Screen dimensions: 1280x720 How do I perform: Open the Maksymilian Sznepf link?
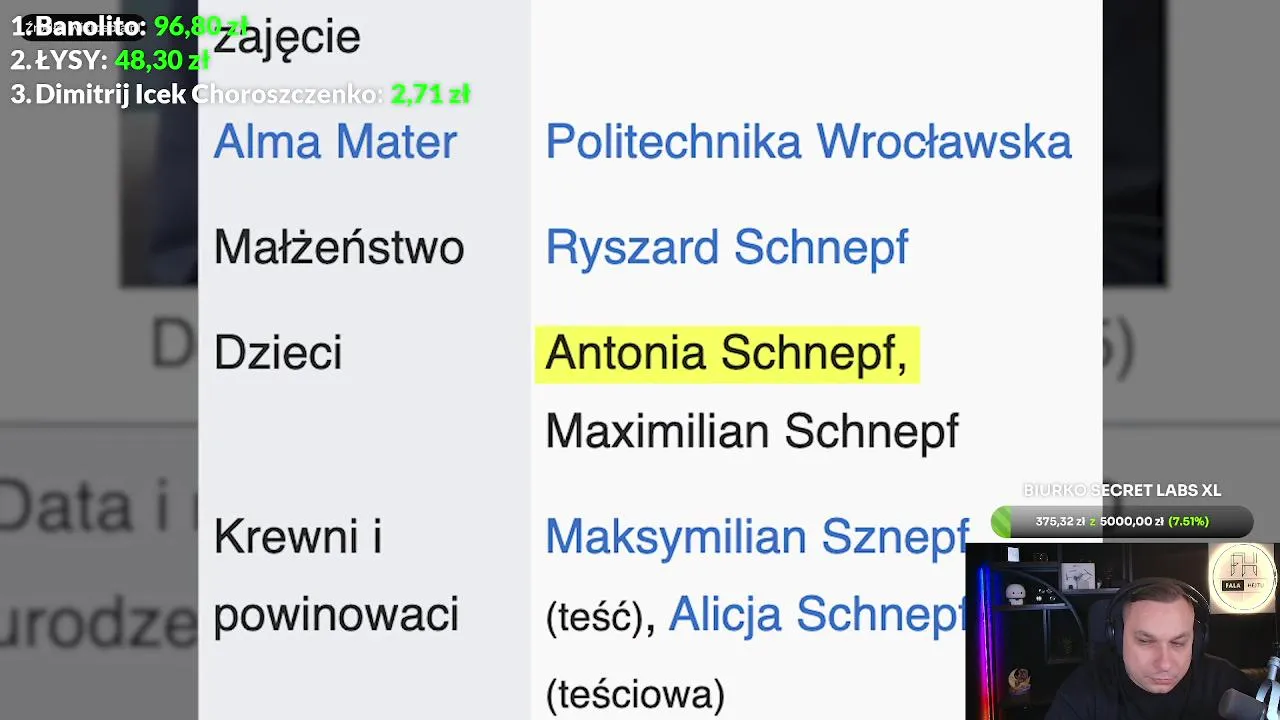757,537
